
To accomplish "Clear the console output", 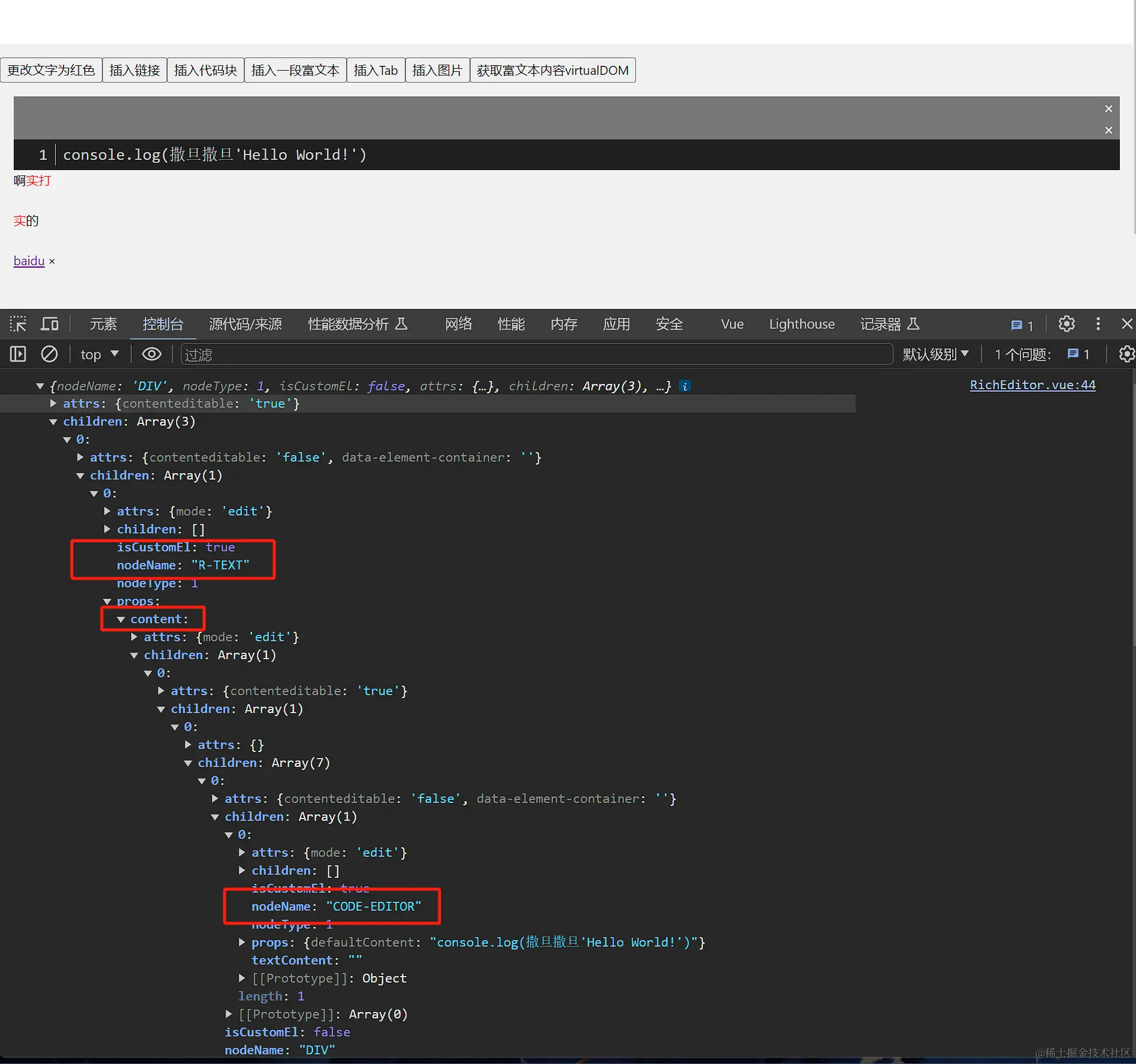I will 49,354.
